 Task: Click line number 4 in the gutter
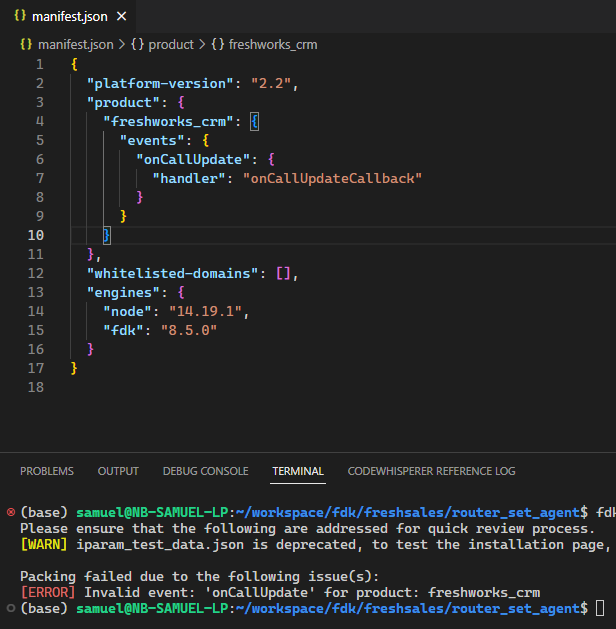click(40, 121)
